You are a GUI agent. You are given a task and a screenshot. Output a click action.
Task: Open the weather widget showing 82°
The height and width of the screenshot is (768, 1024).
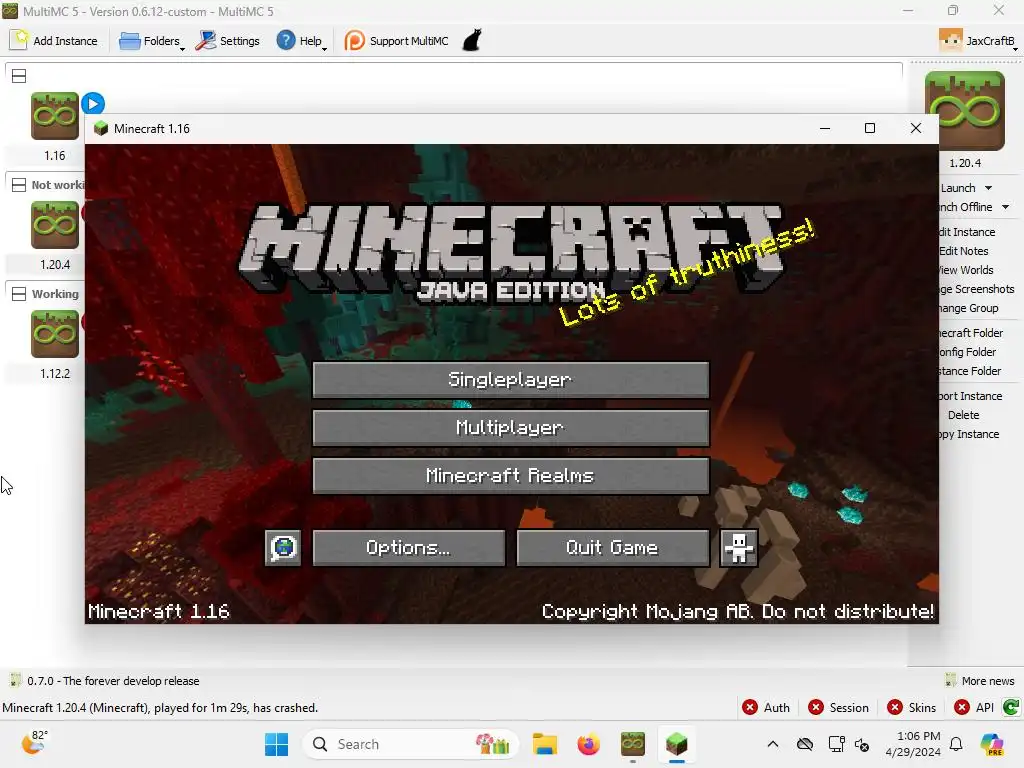(x=34, y=743)
